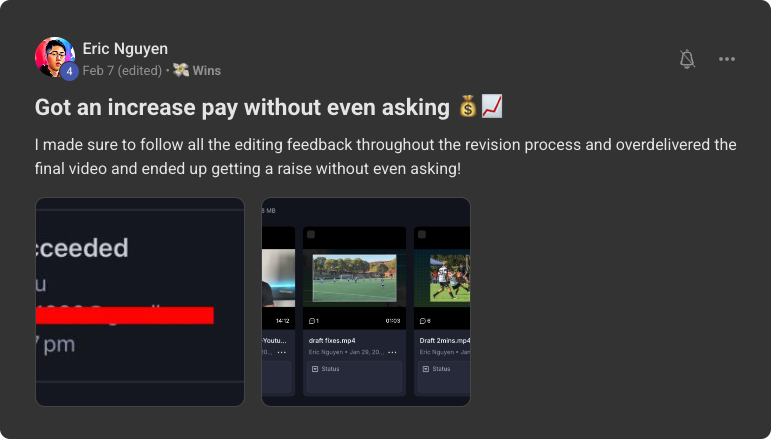Click the Feb 7 (edited) timestamp
771x439 pixels.
[122, 70]
